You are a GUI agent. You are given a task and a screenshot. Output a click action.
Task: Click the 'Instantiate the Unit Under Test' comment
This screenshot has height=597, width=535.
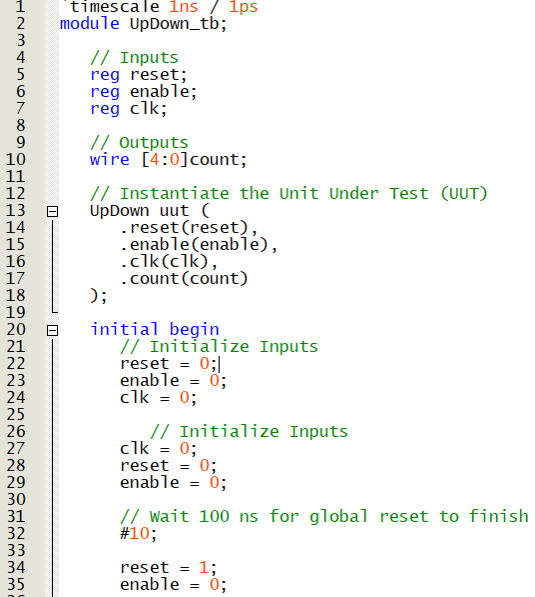(x=289, y=194)
